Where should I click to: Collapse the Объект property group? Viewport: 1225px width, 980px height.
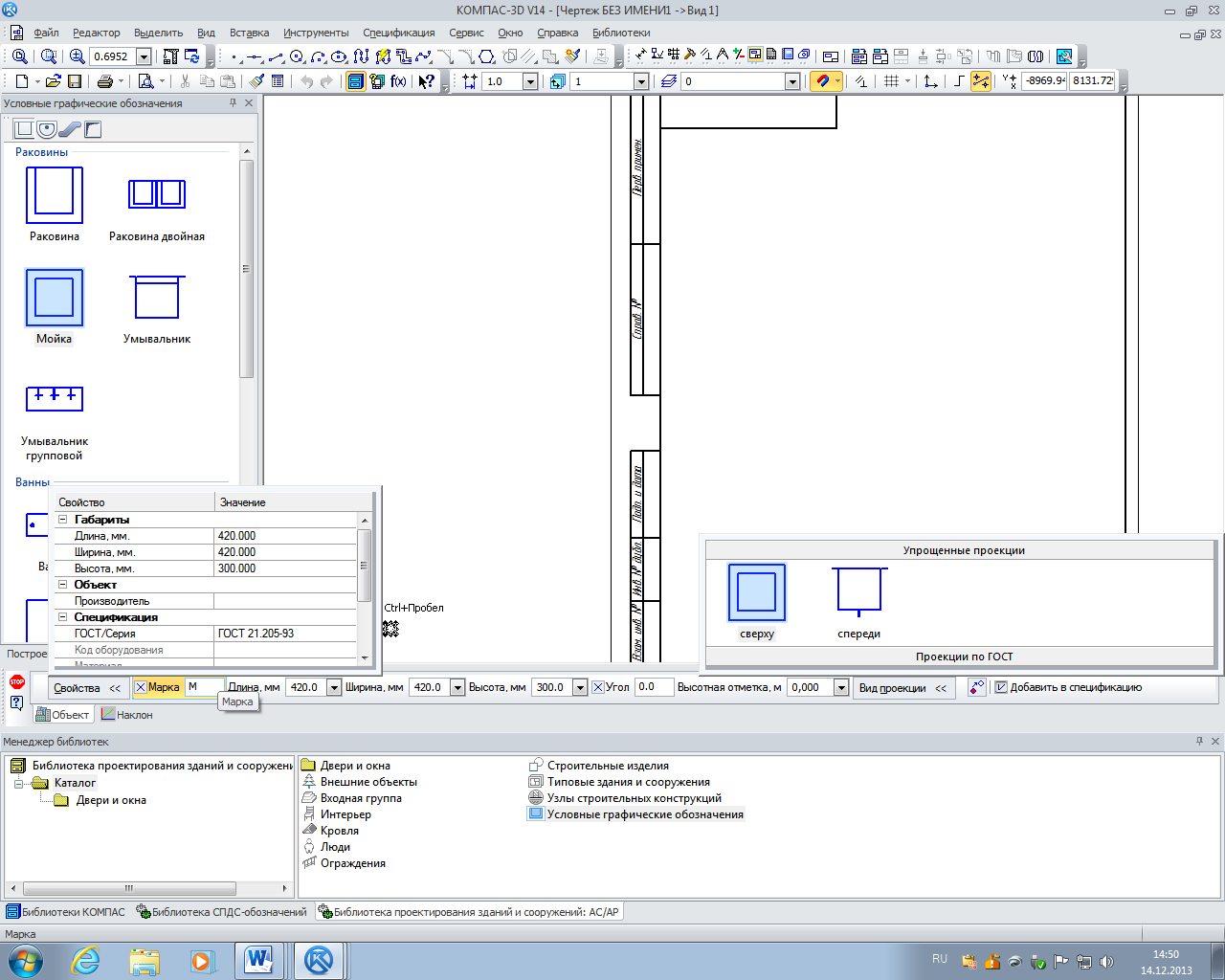[x=63, y=585]
